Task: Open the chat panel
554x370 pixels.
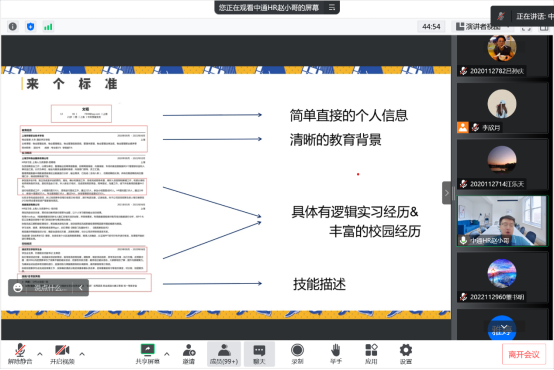Action: coord(259,354)
